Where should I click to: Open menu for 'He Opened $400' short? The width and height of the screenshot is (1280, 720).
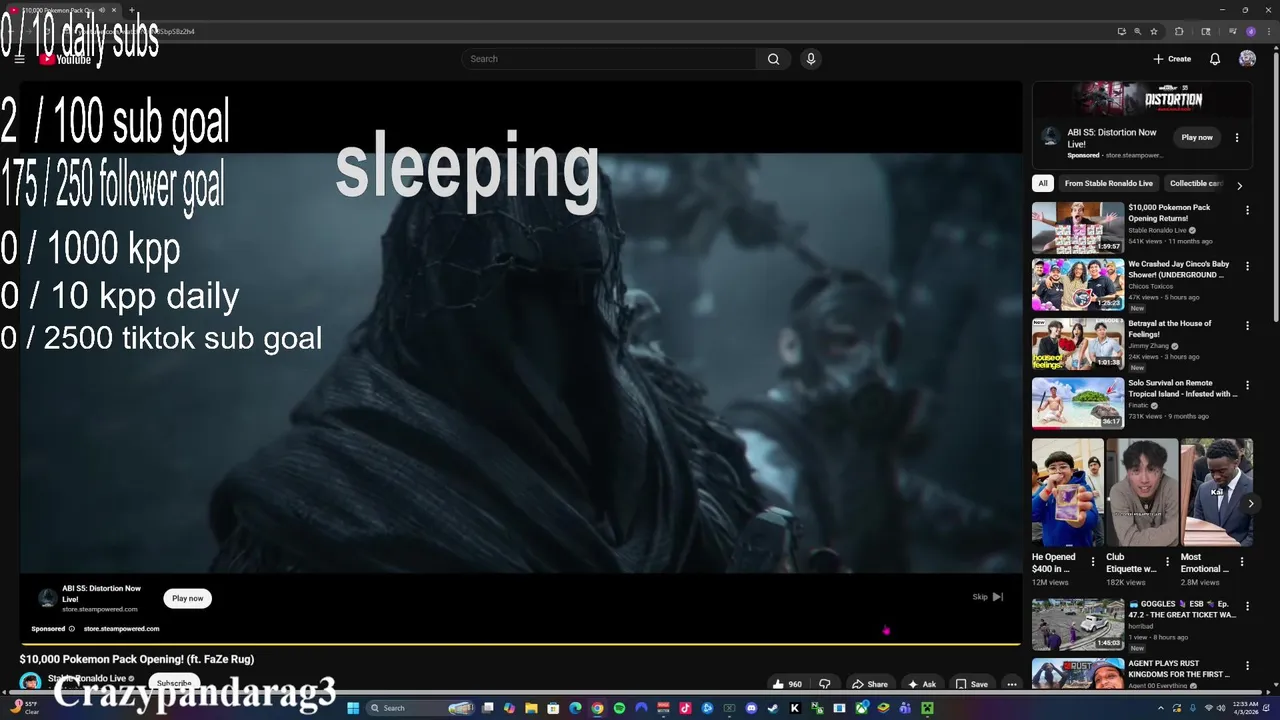1093,562
